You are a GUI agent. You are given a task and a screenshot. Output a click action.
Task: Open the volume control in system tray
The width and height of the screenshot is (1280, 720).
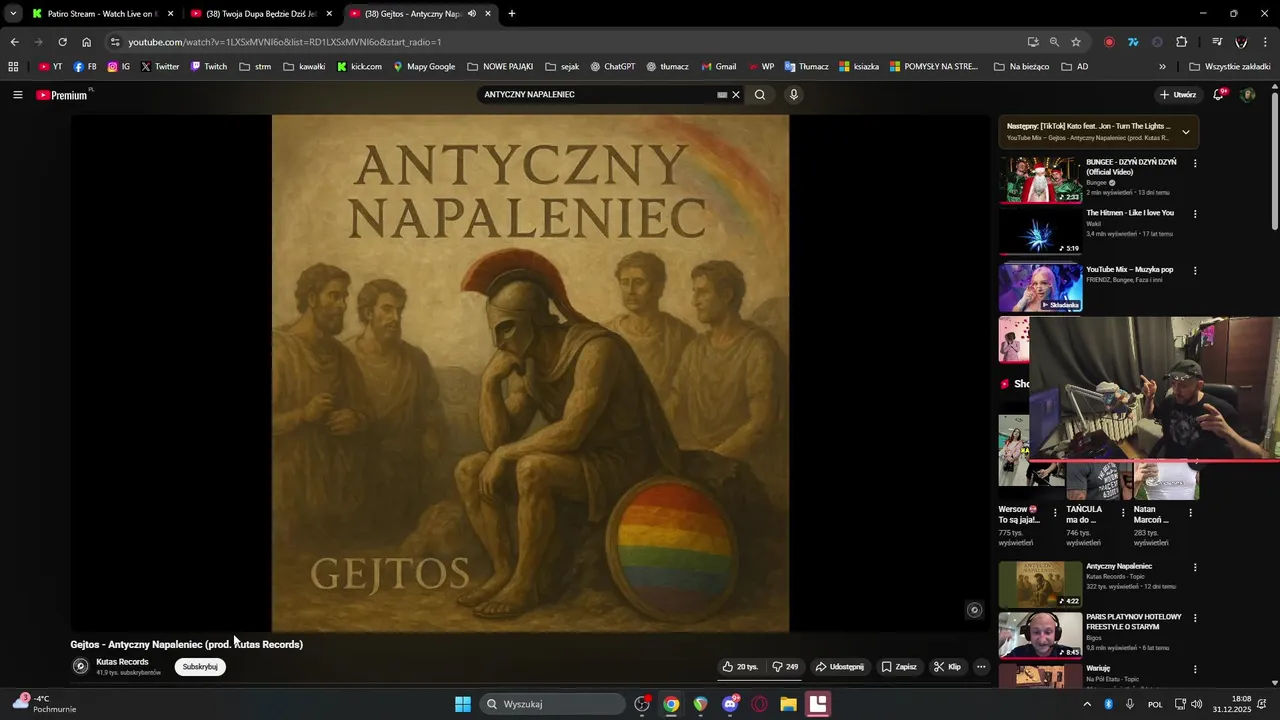pos(1197,704)
